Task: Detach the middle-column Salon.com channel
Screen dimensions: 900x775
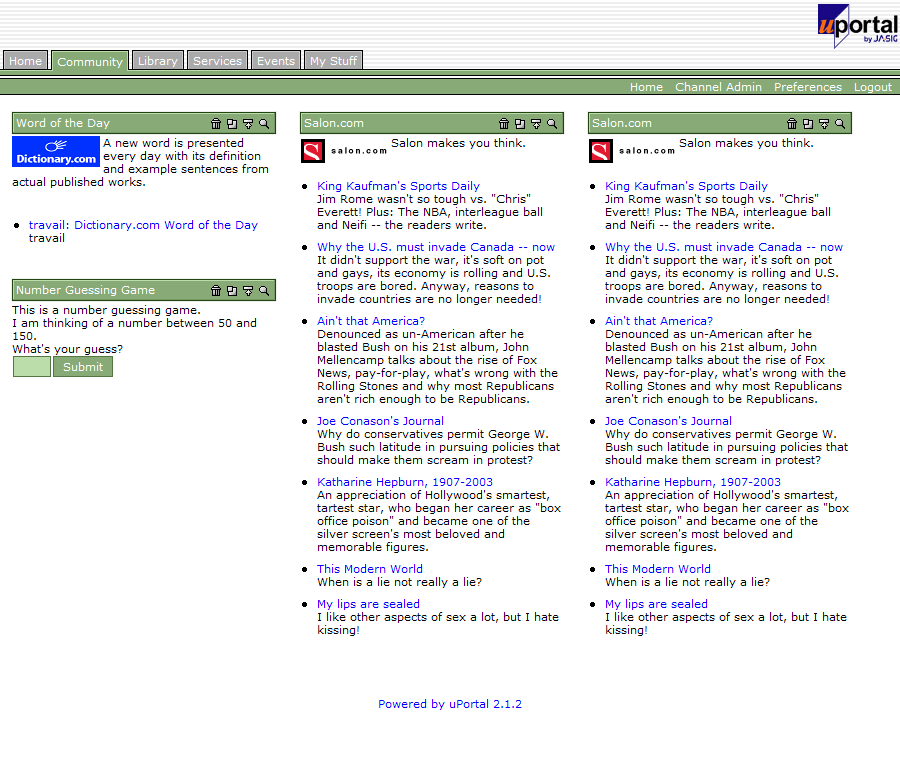Action: [520, 123]
